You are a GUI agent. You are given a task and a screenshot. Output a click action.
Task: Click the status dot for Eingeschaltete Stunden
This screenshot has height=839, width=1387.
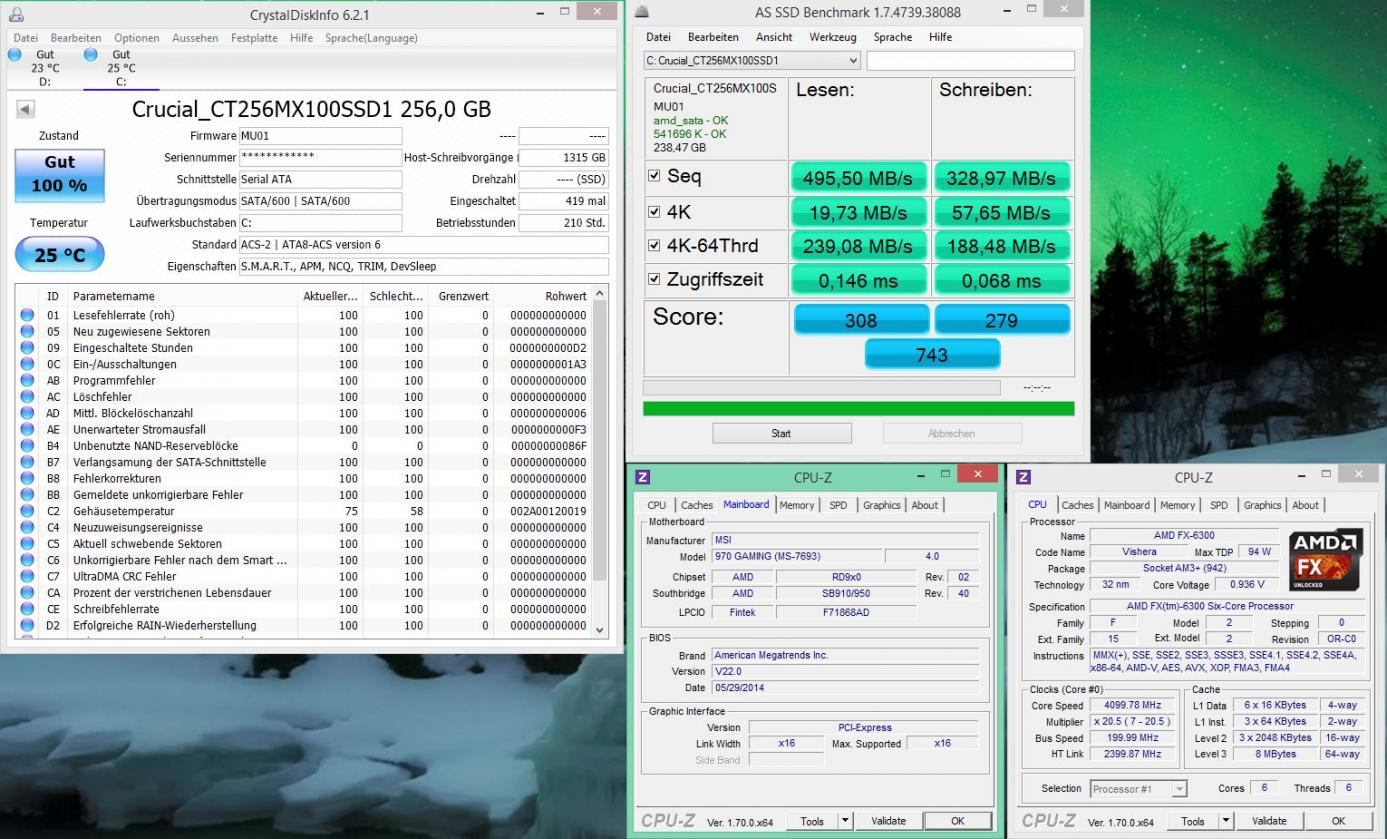(27, 348)
